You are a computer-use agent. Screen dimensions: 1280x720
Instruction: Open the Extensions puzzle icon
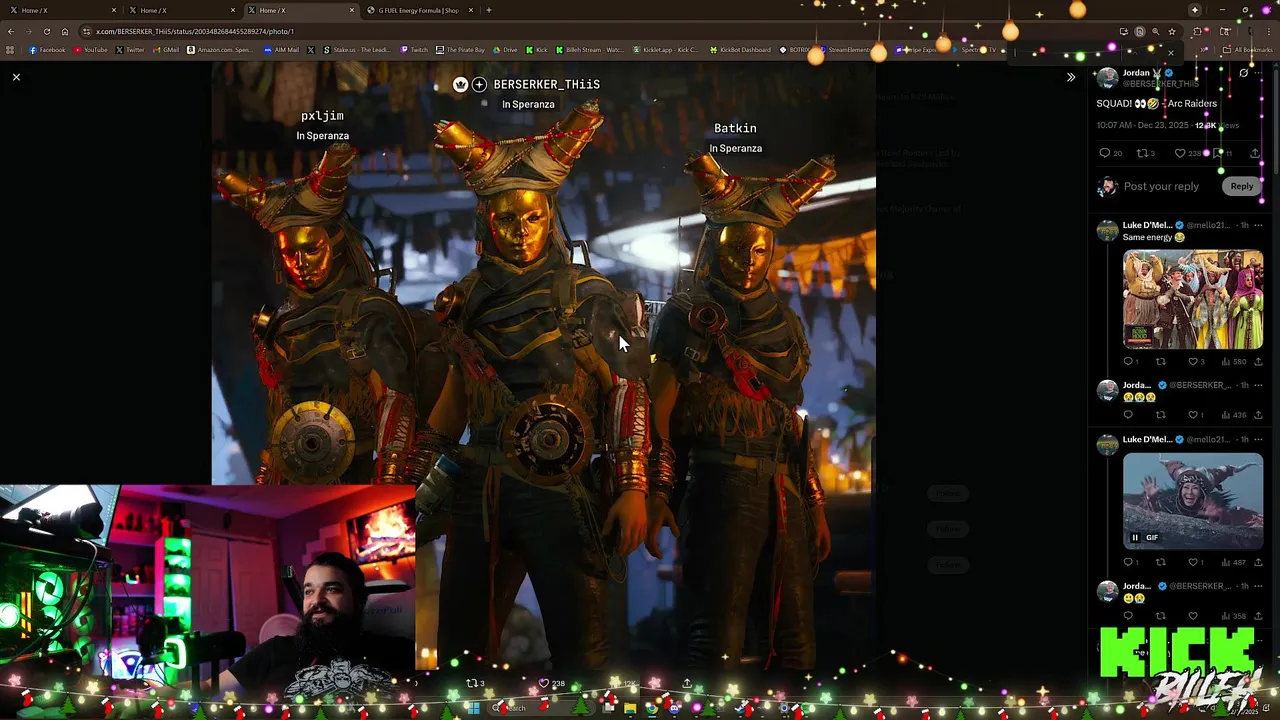click(1197, 31)
